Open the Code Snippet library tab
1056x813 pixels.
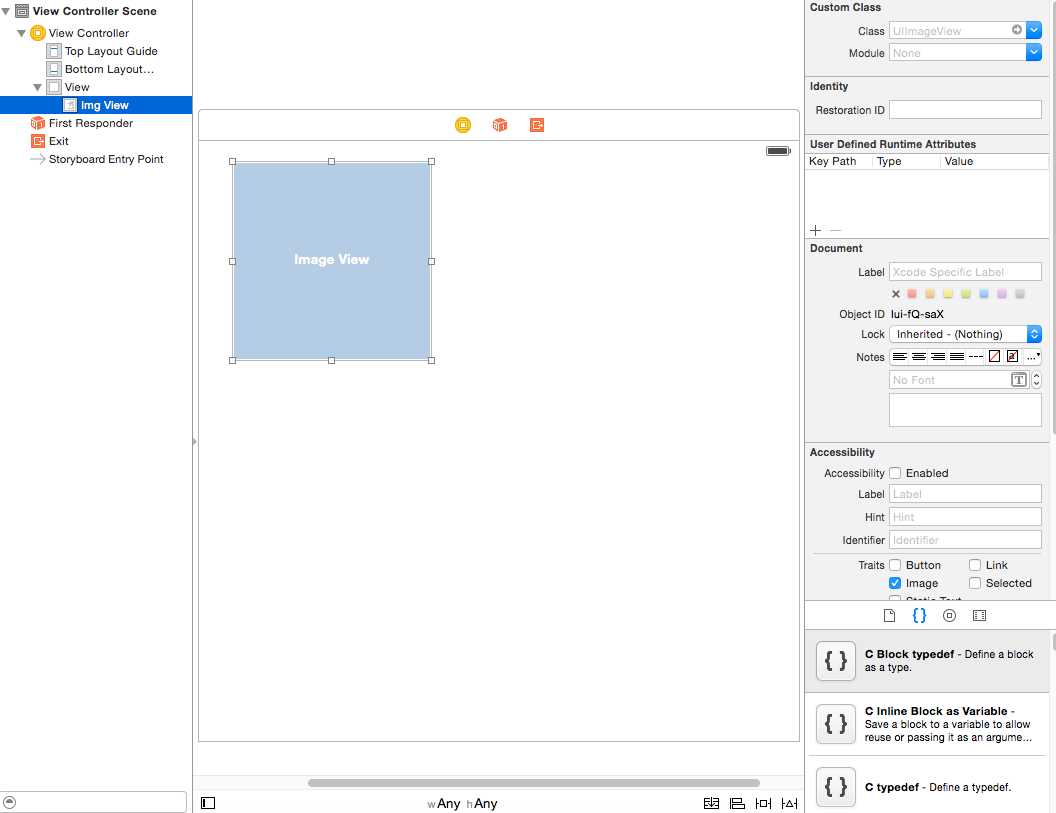[x=919, y=615]
